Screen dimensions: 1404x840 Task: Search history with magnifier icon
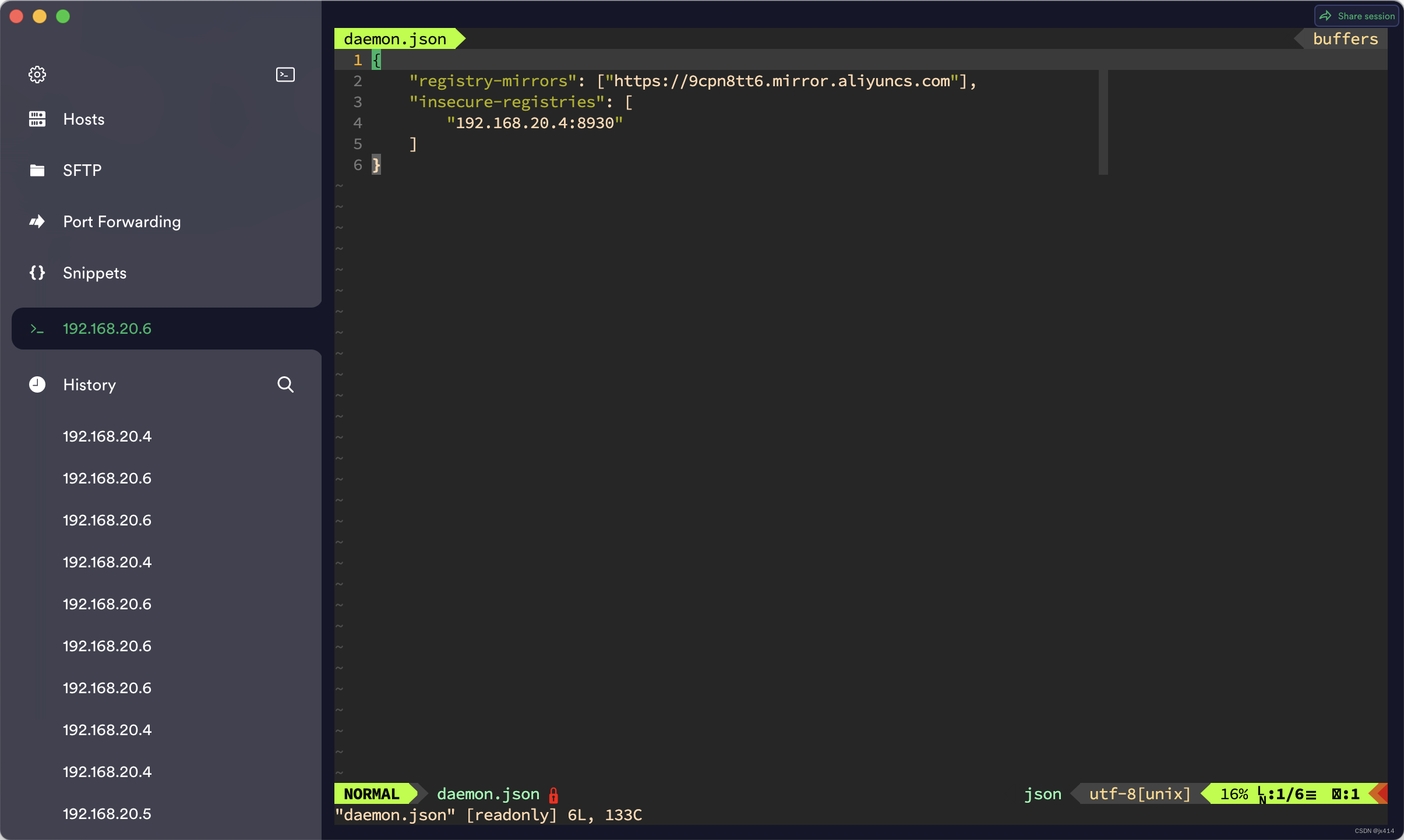coord(285,384)
